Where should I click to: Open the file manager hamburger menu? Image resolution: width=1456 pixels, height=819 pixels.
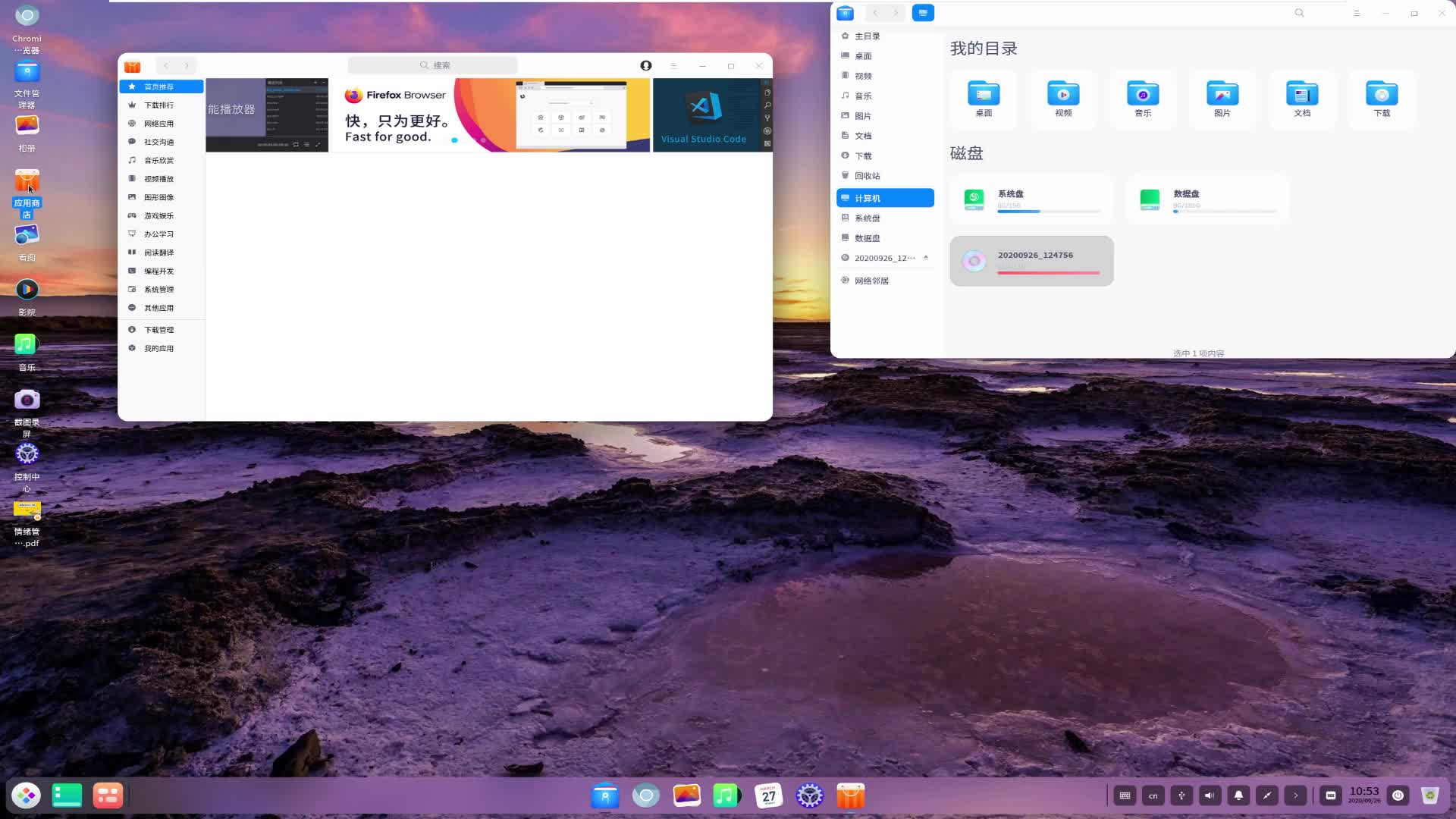pyautogui.click(x=1357, y=13)
